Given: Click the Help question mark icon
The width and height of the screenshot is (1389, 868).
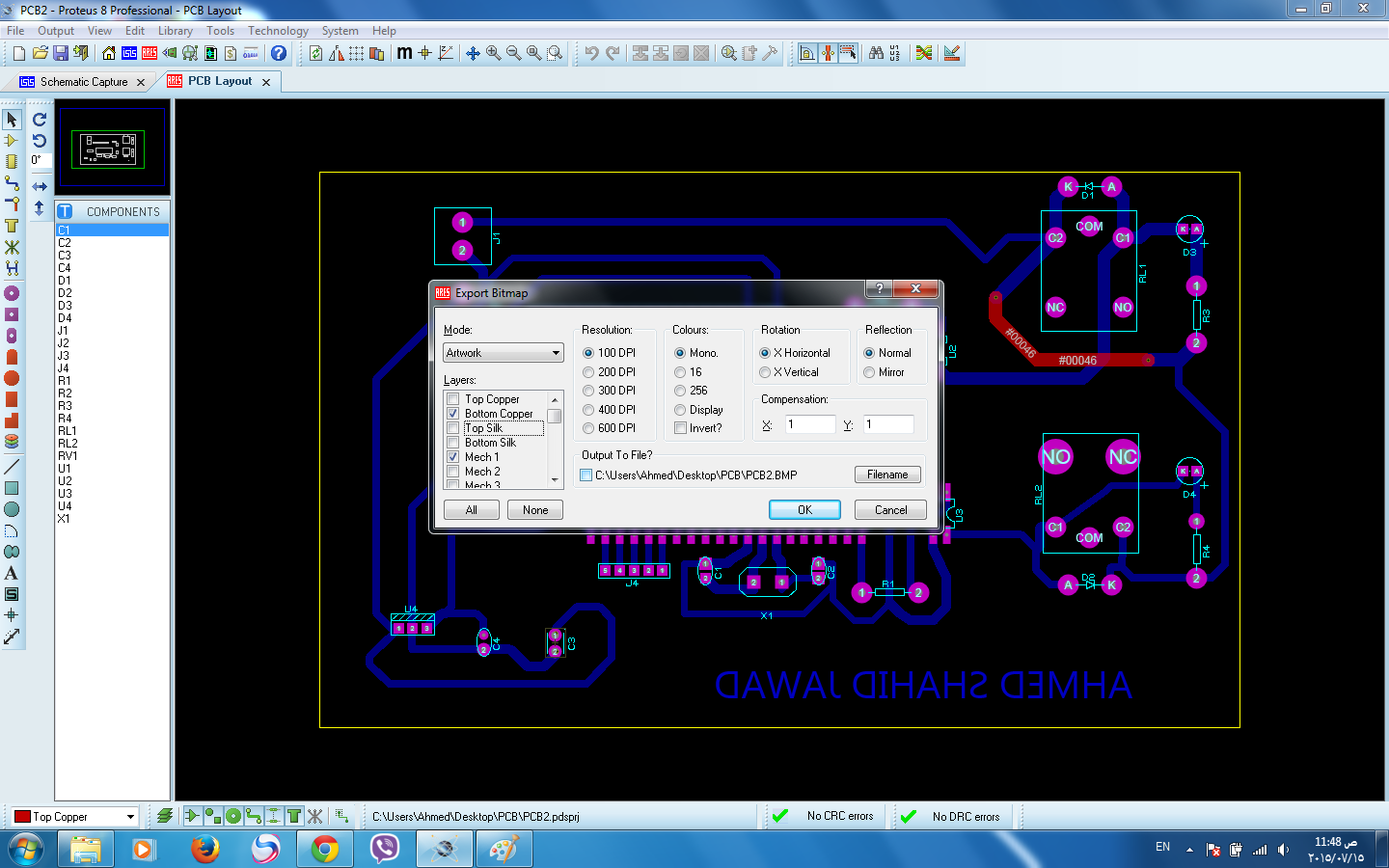Looking at the screenshot, I should [x=279, y=53].
